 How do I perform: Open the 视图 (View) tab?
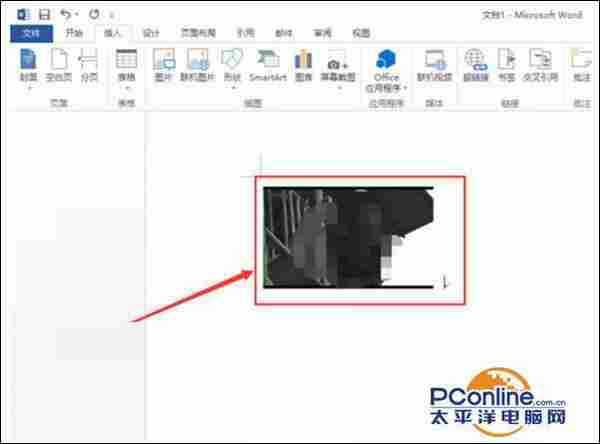361,33
